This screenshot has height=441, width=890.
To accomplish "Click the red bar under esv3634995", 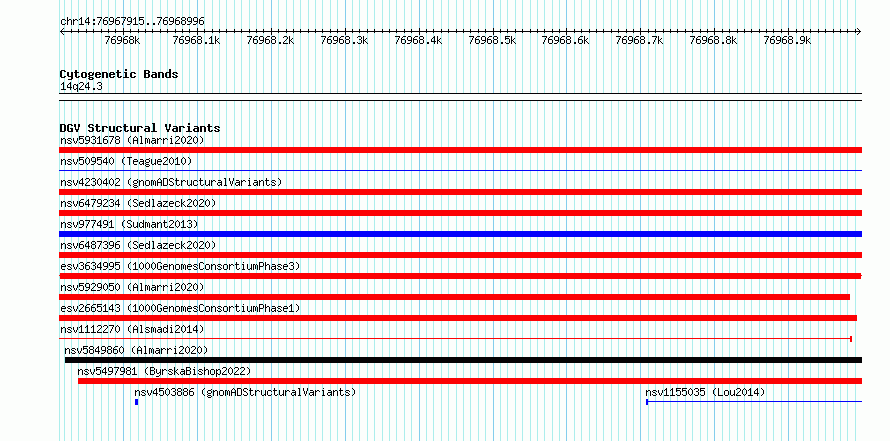I will pyautogui.click(x=460, y=276).
